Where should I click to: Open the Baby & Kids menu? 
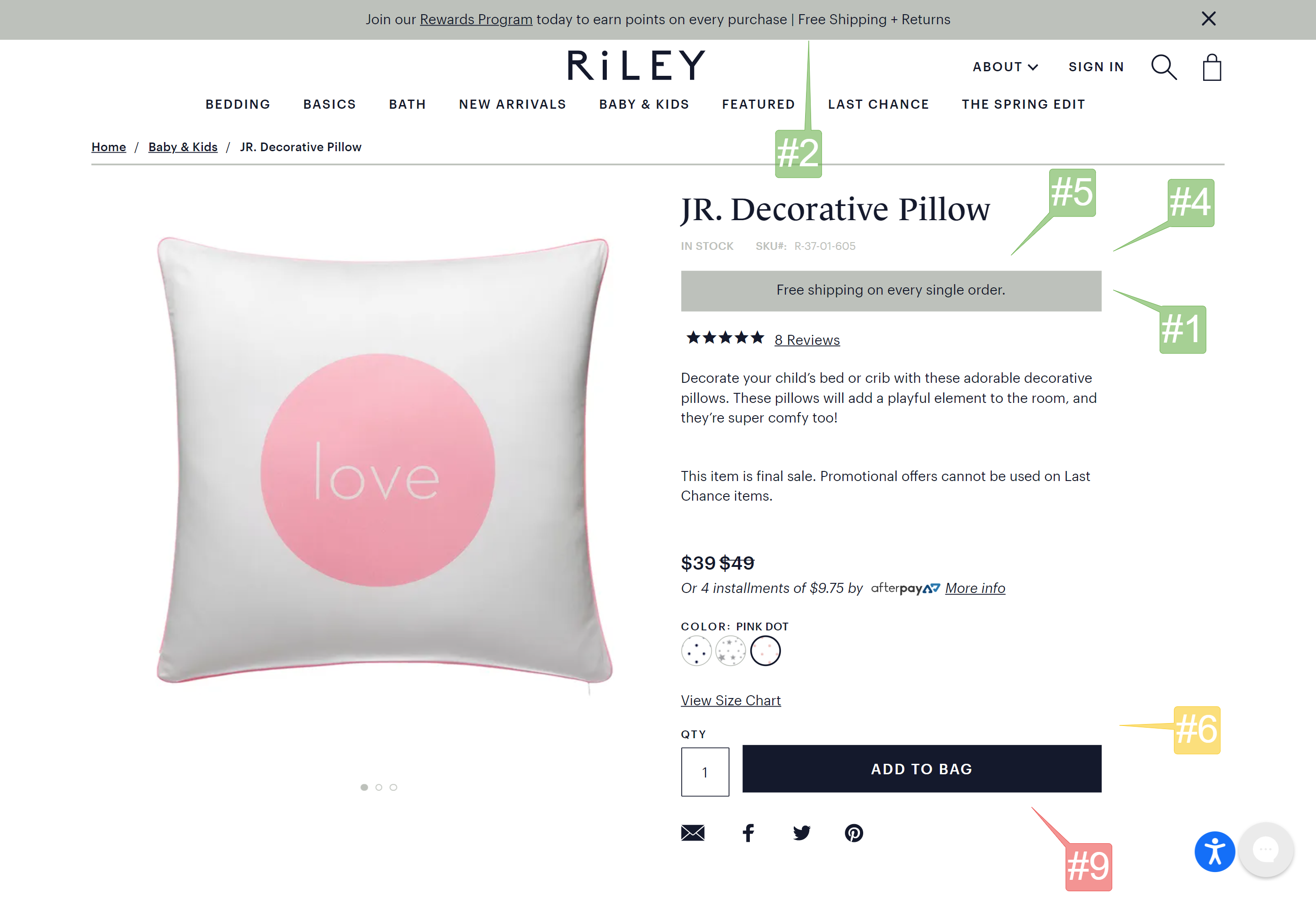pyautogui.click(x=644, y=104)
